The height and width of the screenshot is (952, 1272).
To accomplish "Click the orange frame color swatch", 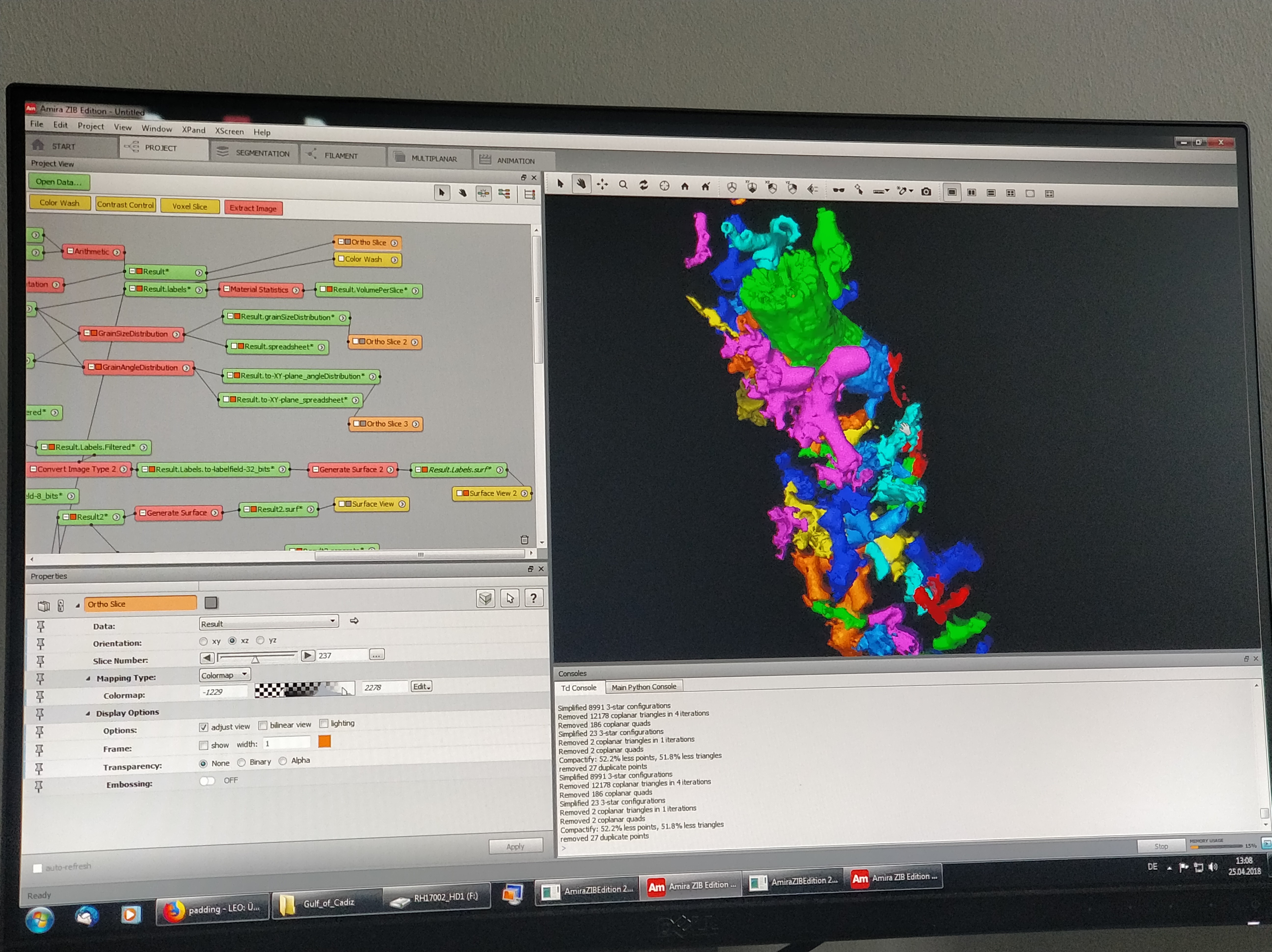I will pyautogui.click(x=324, y=741).
